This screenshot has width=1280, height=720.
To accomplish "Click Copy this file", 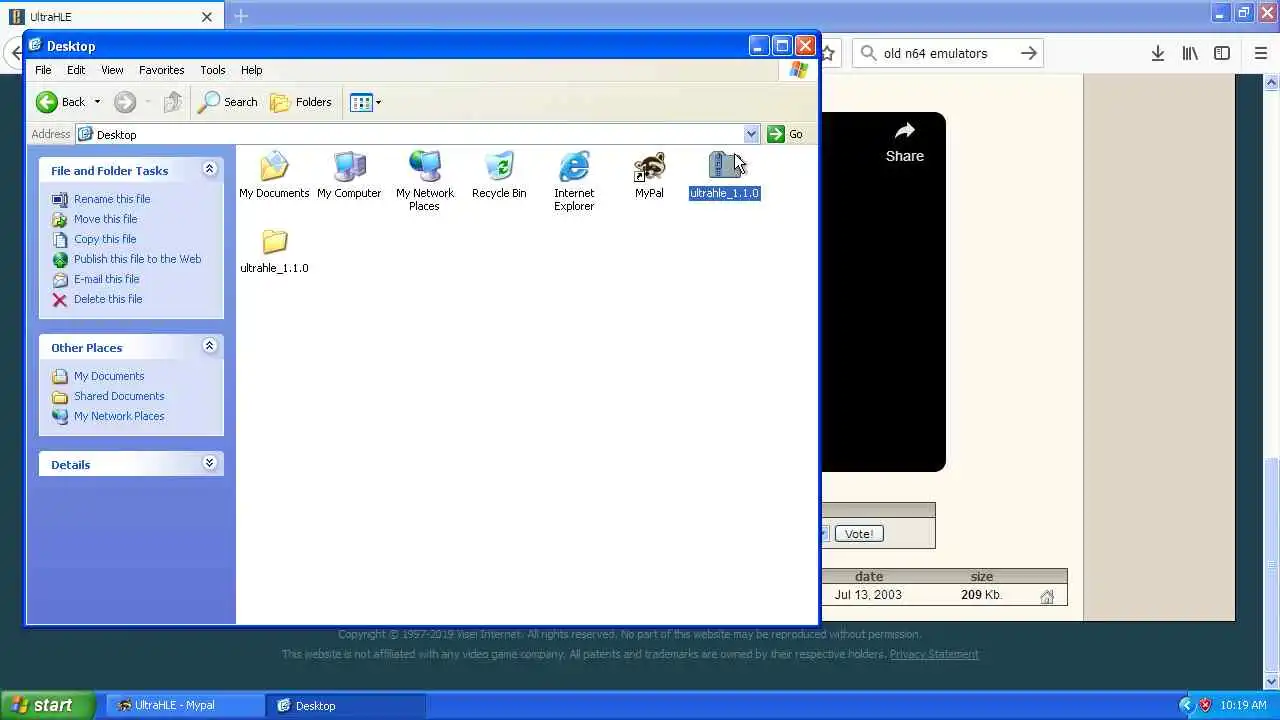I will (104, 239).
